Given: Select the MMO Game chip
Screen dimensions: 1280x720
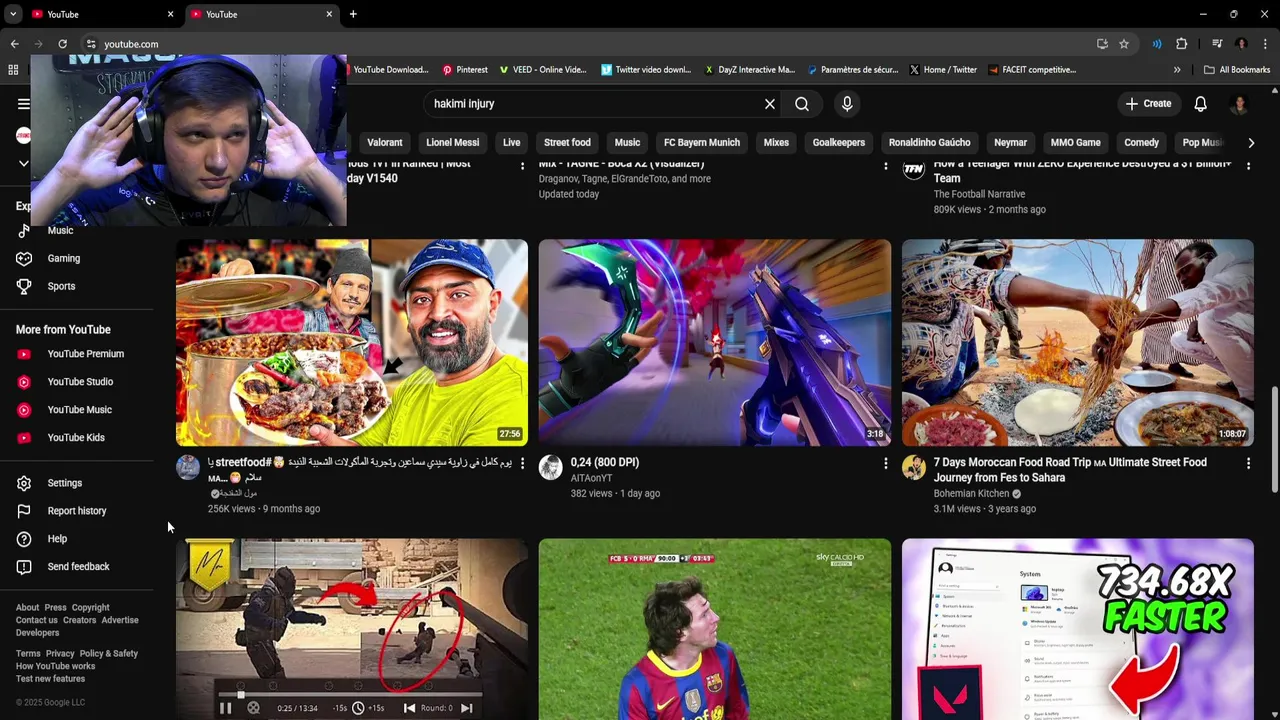Looking at the screenshot, I should coord(1076,143).
